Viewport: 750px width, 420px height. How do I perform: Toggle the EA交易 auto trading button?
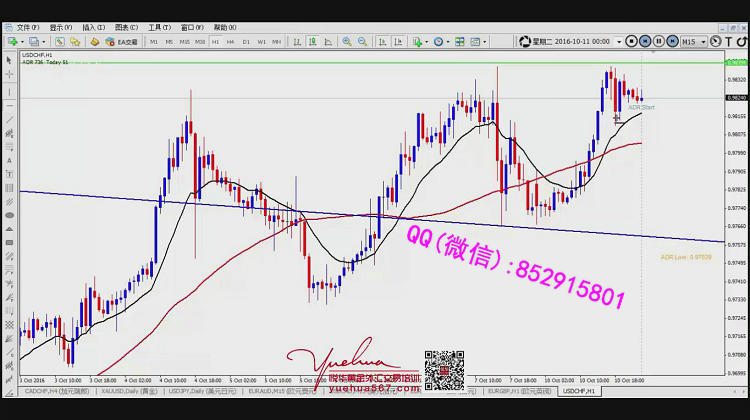(x=122, y=42)
